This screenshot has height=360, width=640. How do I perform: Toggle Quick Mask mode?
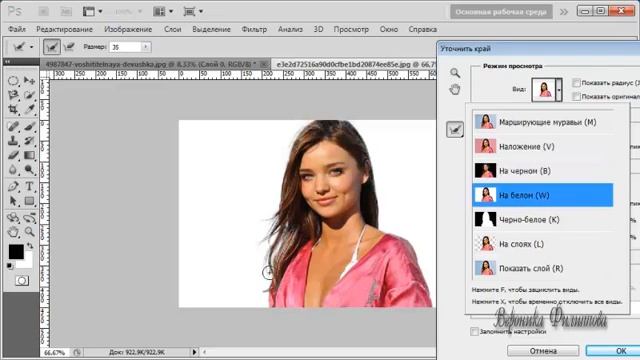pyautogui.click(x=22, y=281)
